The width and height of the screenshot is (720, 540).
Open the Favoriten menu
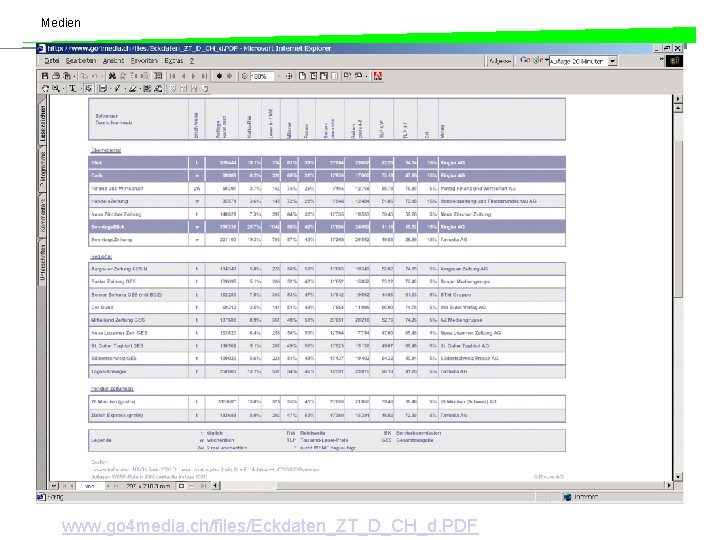coord(144,61)
